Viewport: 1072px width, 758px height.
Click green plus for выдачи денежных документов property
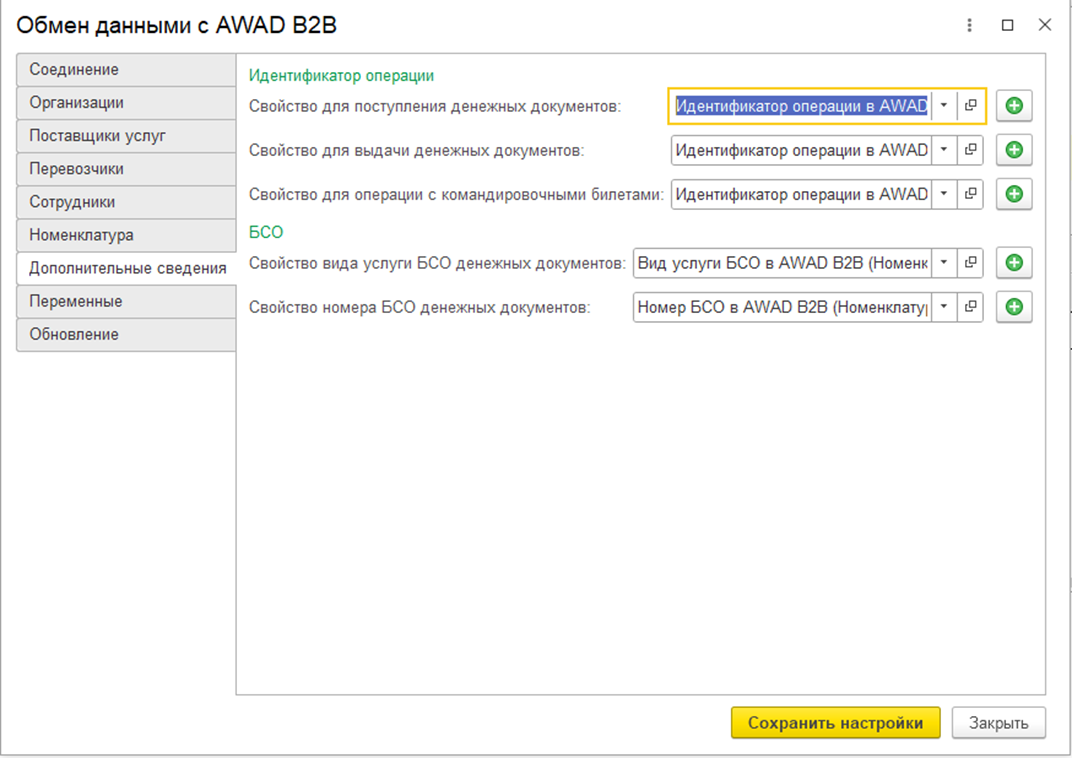pos(1014,150)
